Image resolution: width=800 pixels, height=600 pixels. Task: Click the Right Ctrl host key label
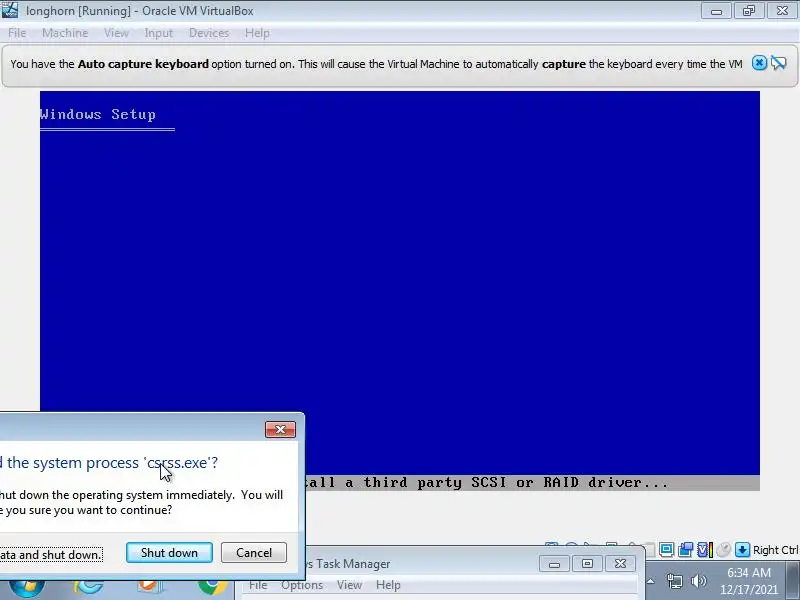click(776, 550)
